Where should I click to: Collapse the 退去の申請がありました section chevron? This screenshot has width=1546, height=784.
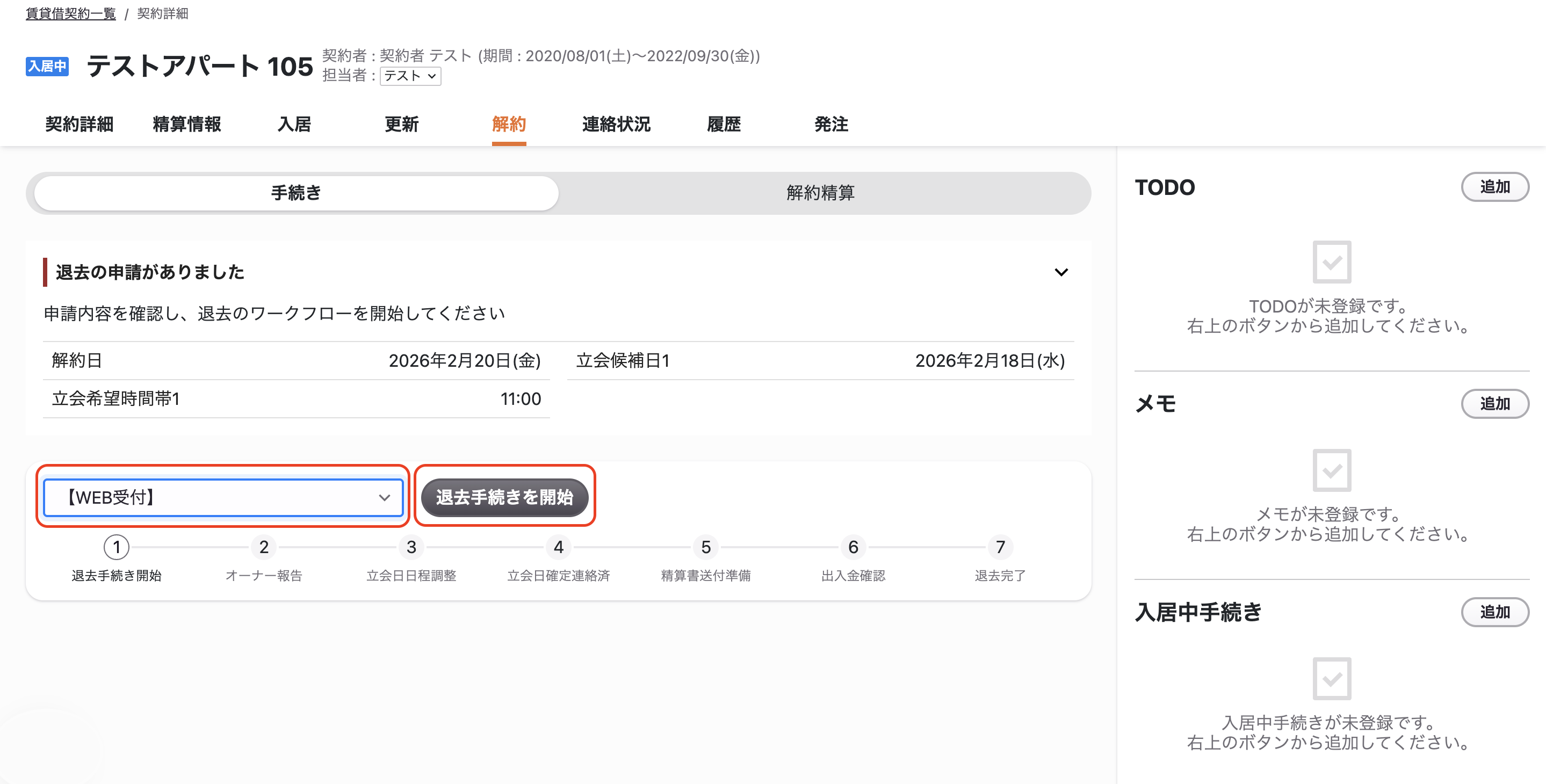[x=1061, y=272]
